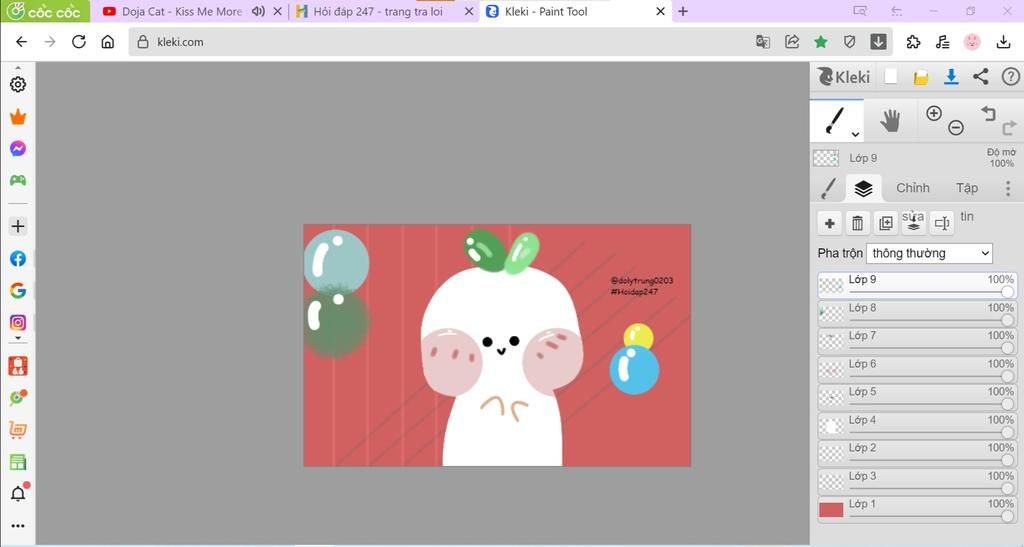The width and height of the screenshot is (1024, 547).
Task: Adjust the Lớp 1 opacity slider
Action: click(x=931, y=516)
